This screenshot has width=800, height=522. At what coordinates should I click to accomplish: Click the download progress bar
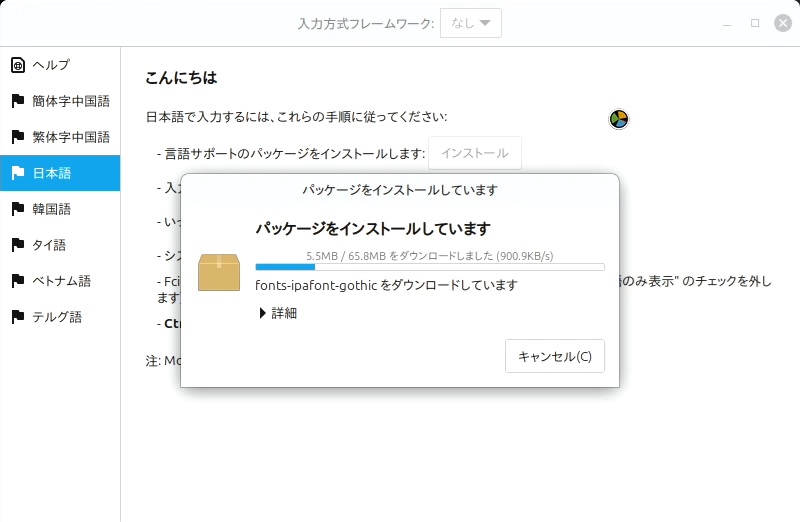(430, 267)
